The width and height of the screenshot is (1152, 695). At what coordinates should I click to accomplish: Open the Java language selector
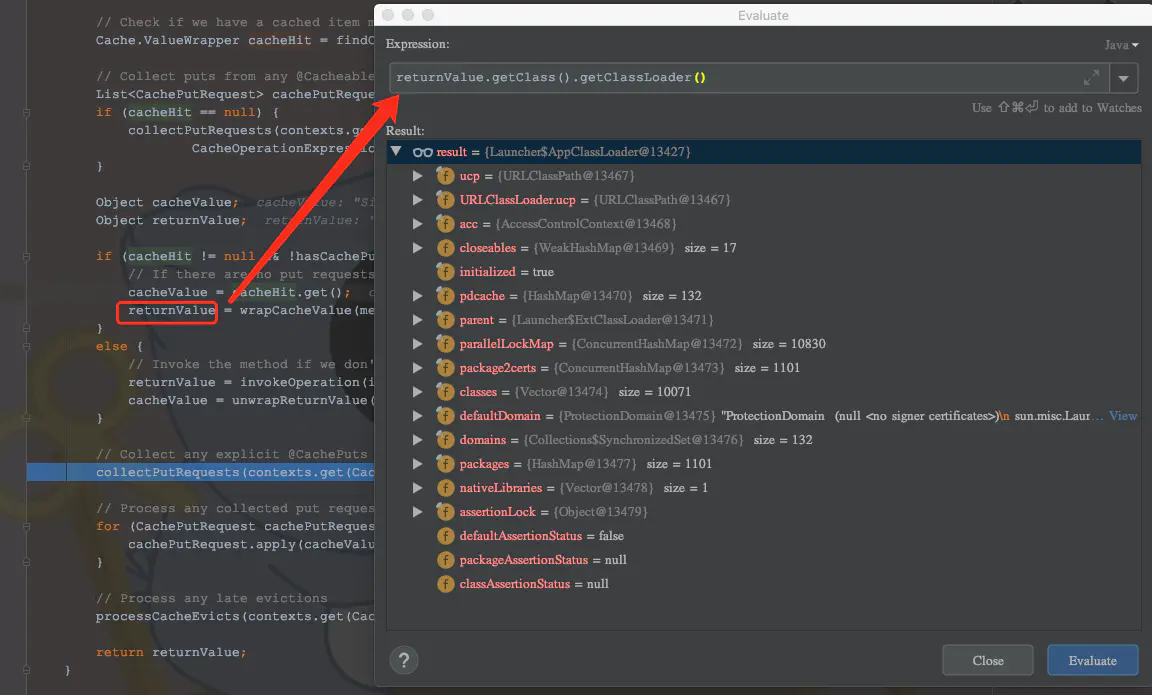[x=1120, y=44]
